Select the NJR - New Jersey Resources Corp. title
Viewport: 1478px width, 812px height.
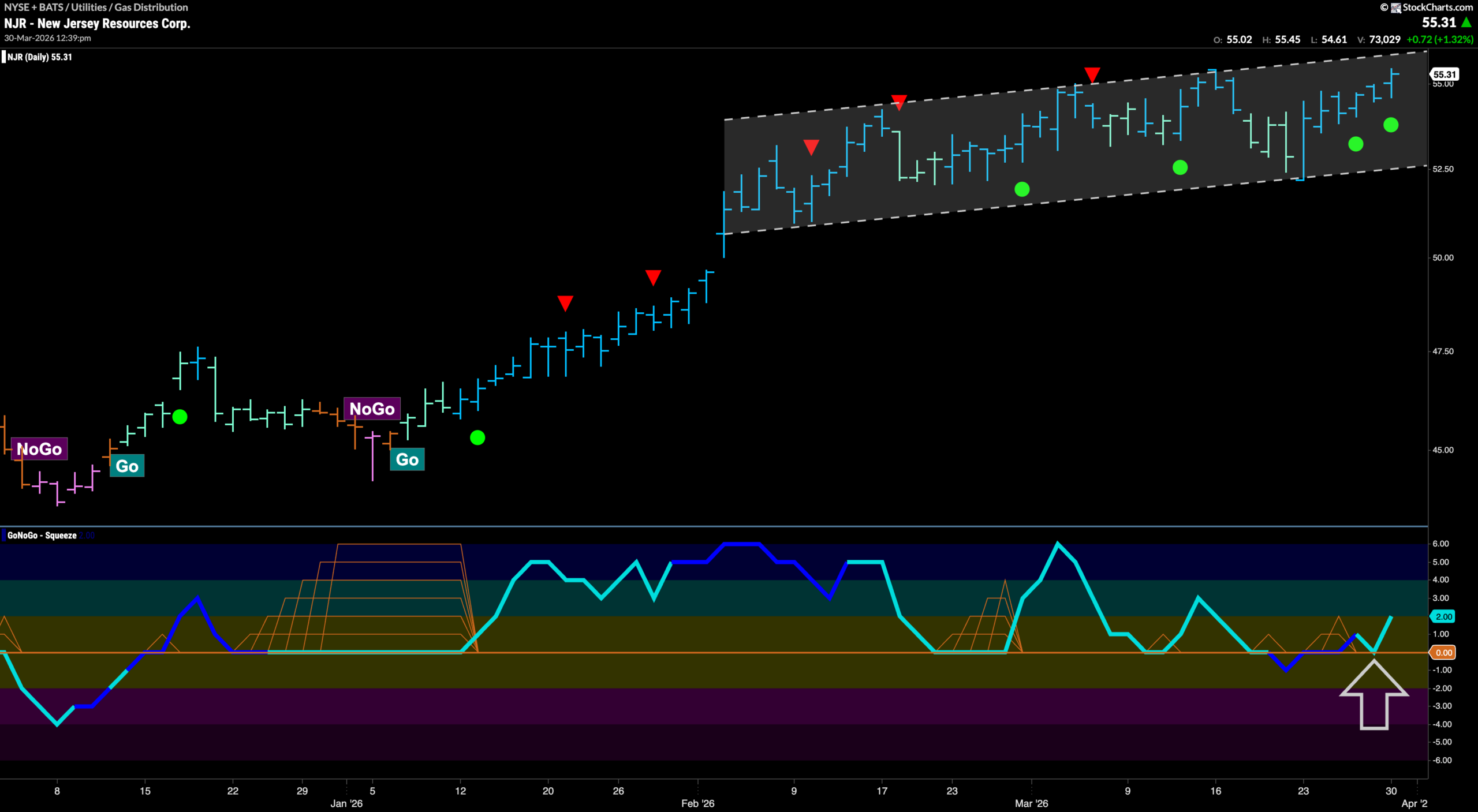(97, 24)
